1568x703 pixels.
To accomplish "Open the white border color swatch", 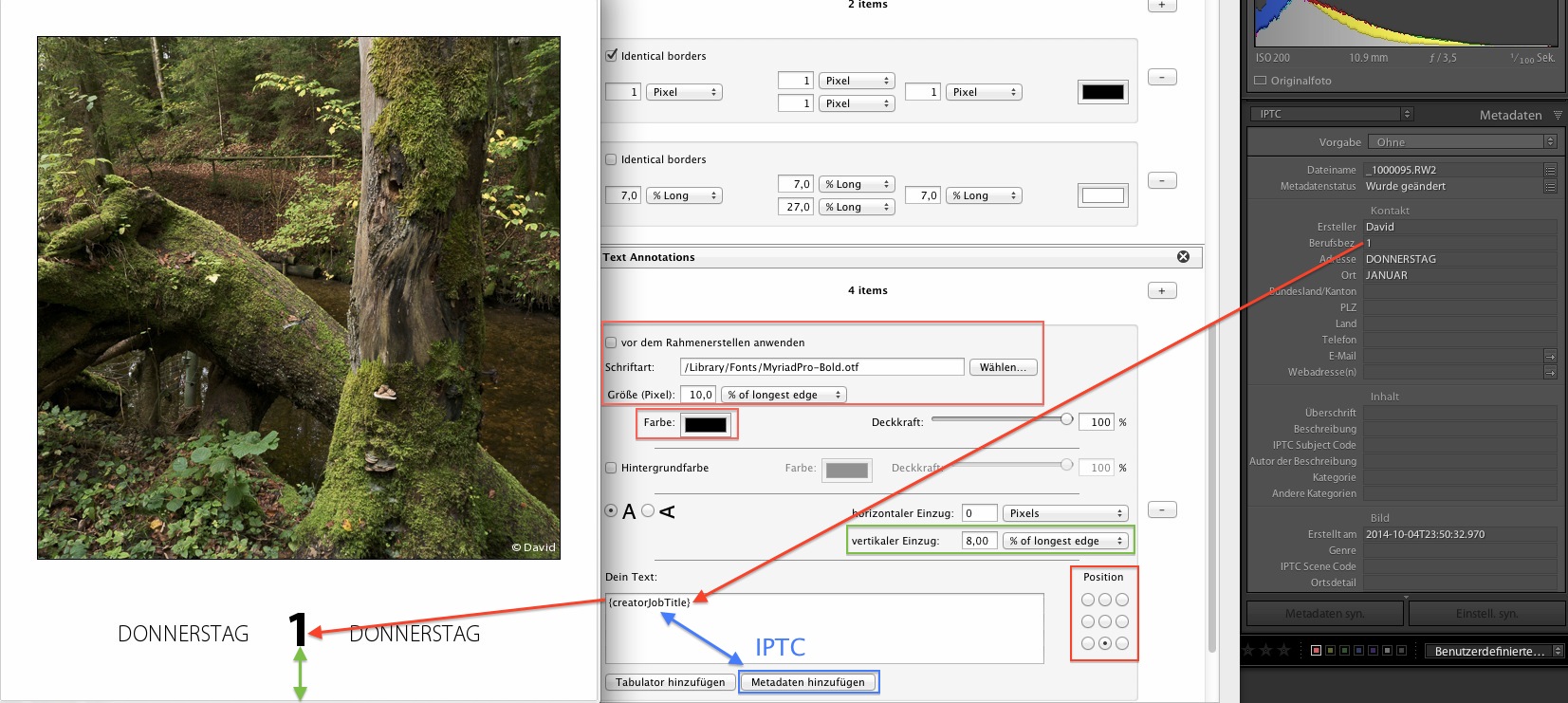I will pos(1103,195).
